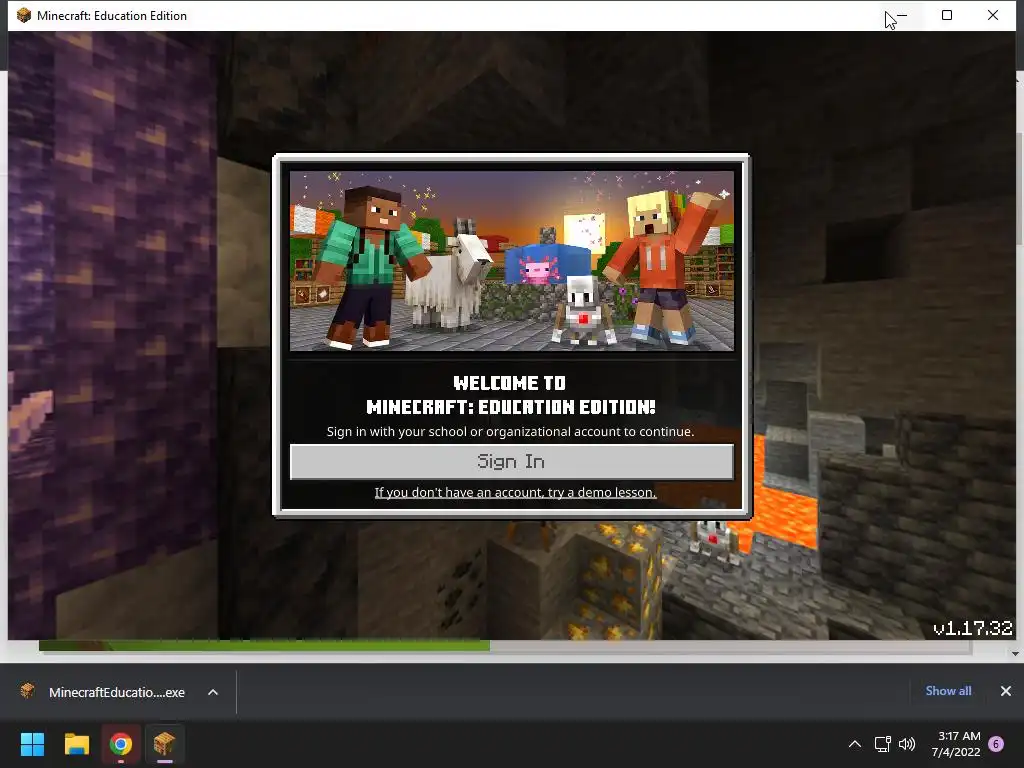Show hidden system tray icons
This screenshot has width=1024, height=768.
(854, 744)
